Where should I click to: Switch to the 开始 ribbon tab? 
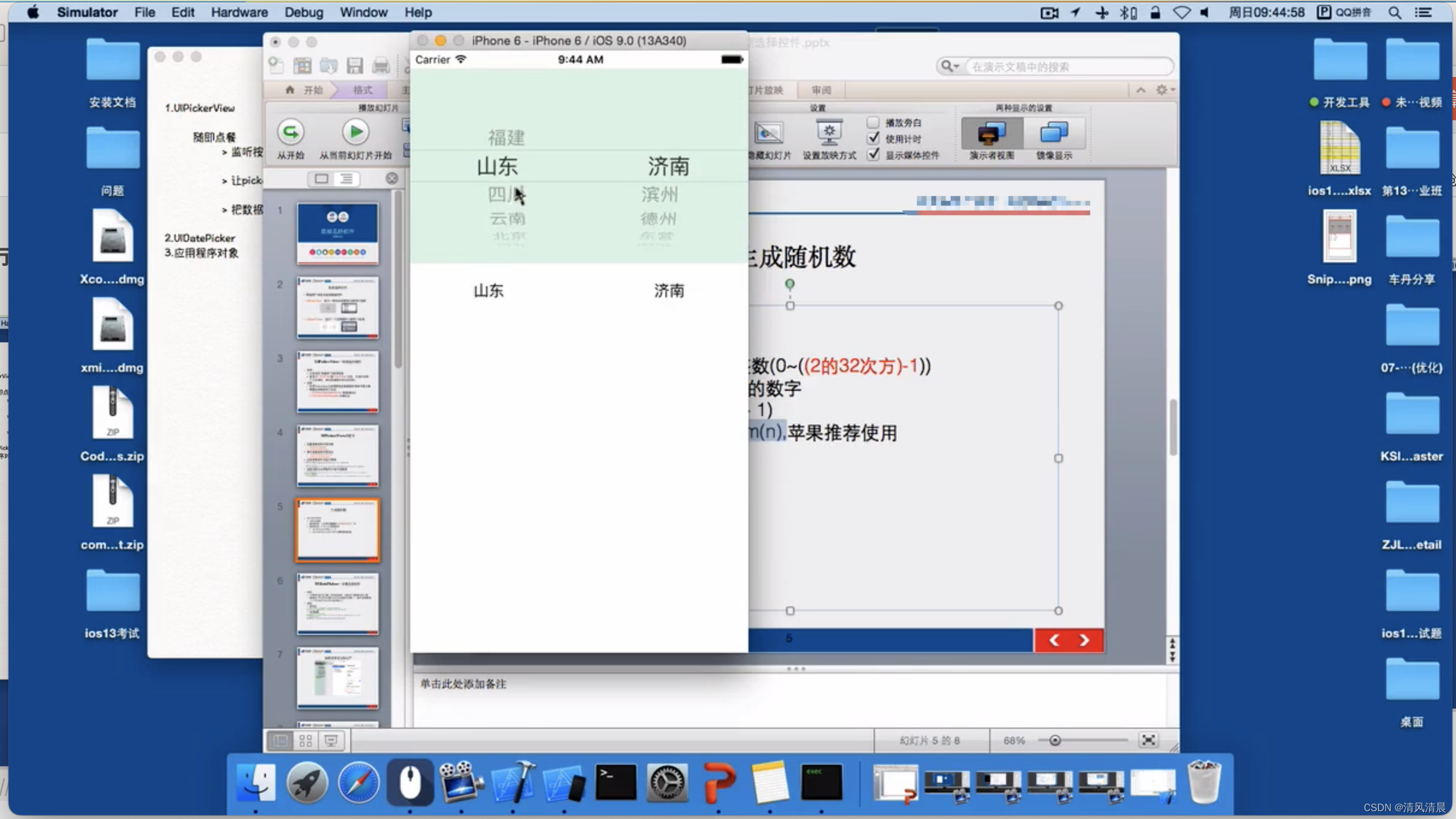305,90
